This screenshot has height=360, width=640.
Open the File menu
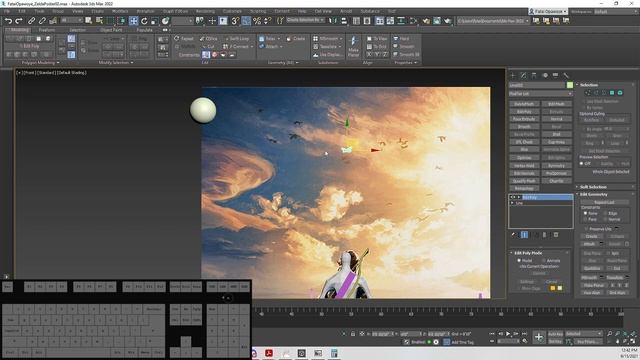(7, 11)
